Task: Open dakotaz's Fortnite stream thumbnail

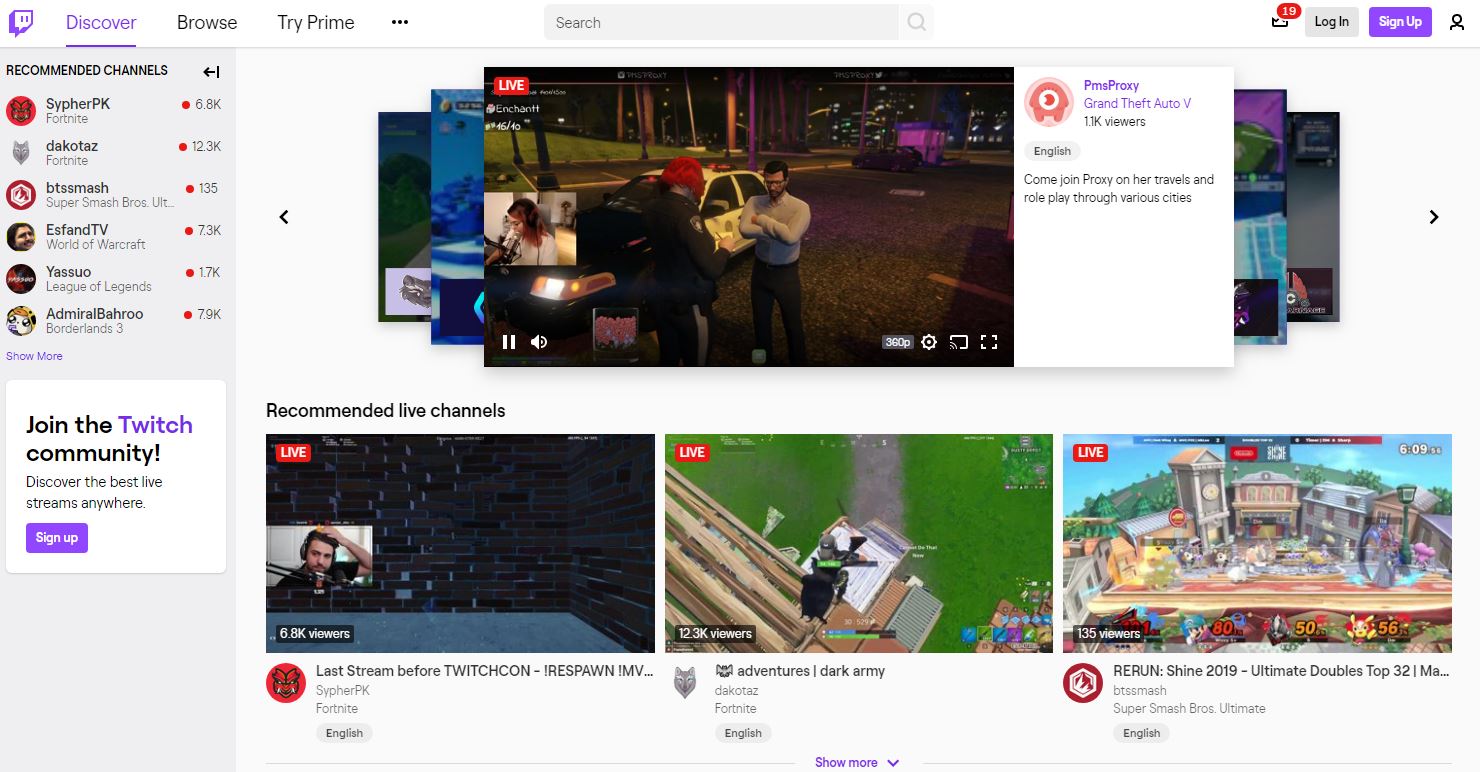Action: (858, 543)
